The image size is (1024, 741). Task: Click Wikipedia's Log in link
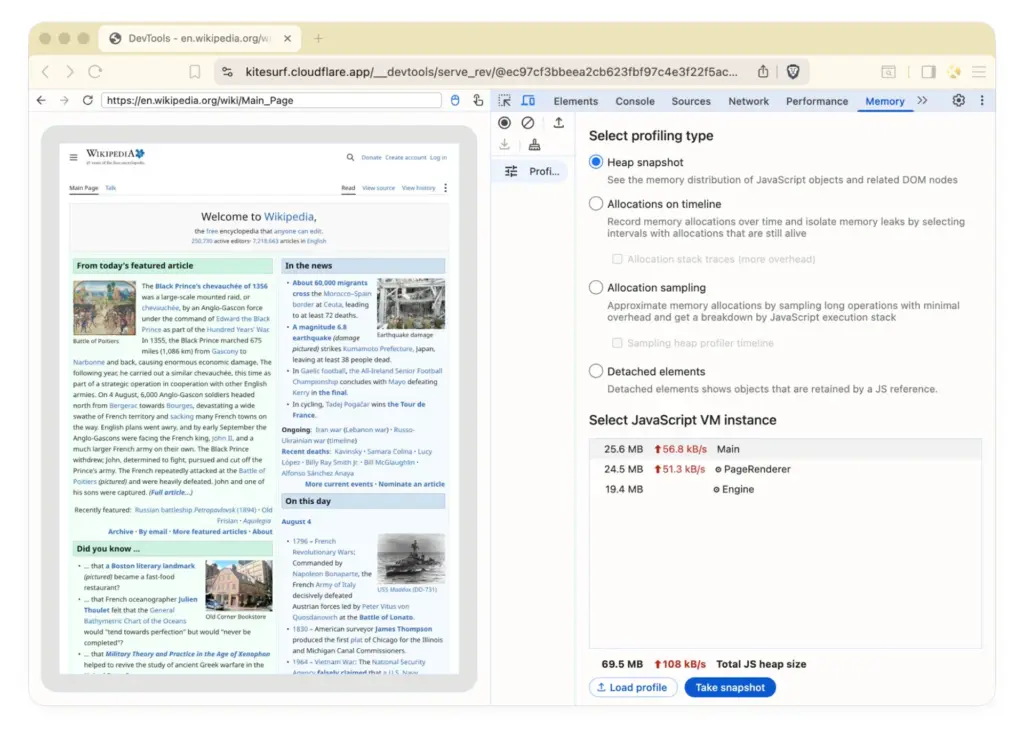click(x=438, y=157)
